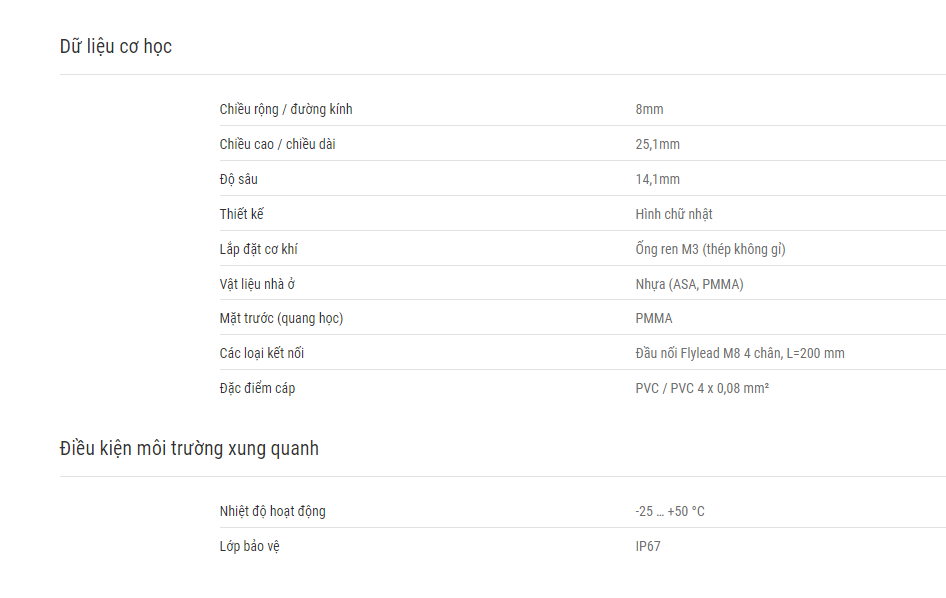This screenshot has width=946, height=598.
Task: Select the 'Đặc điểm cáp' label
Action: 257,388
